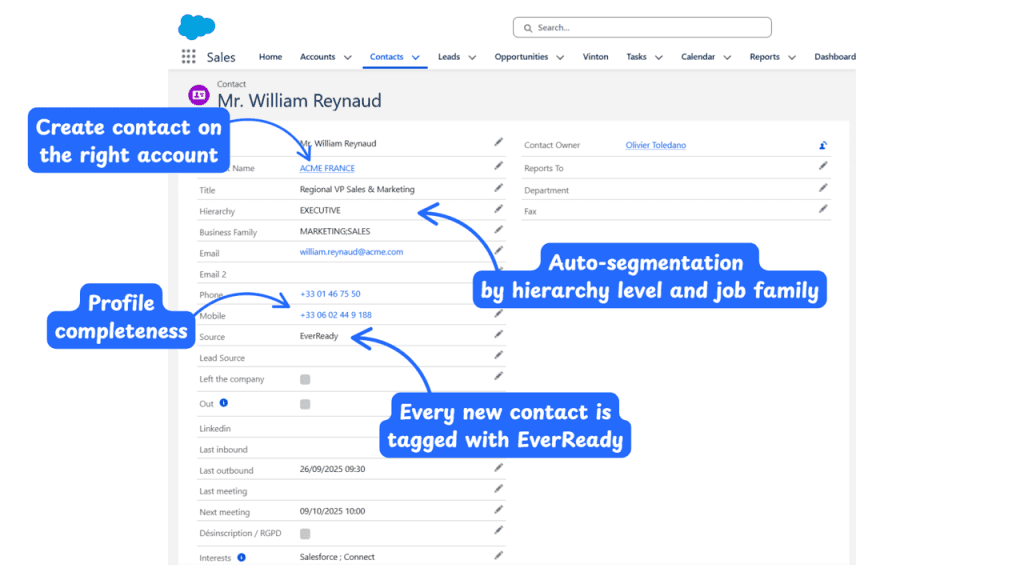Select the Contacts tab

(387, 57)
